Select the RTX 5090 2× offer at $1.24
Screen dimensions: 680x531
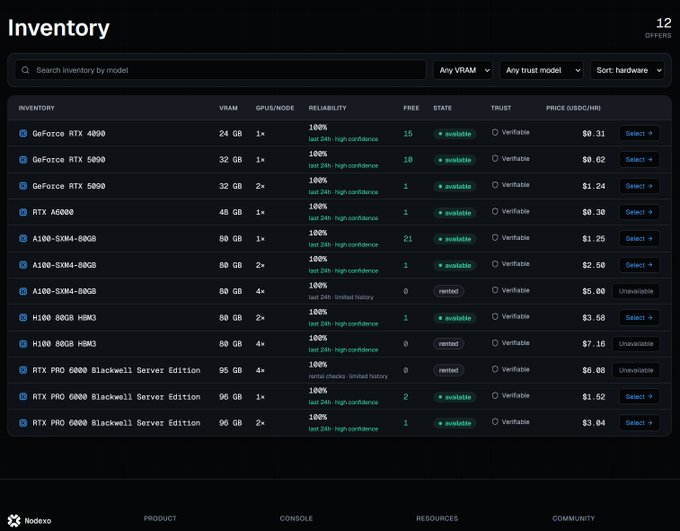639,186
